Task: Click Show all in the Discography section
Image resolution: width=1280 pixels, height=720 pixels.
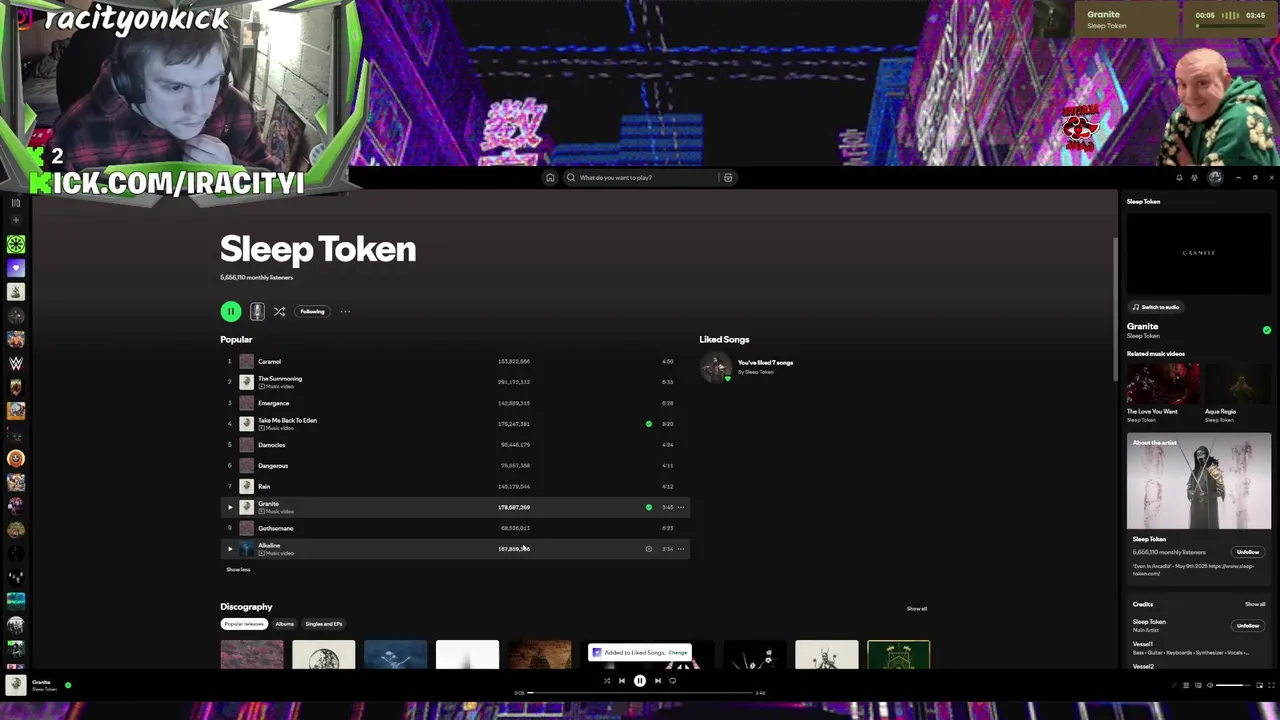Action: [917, 609]
